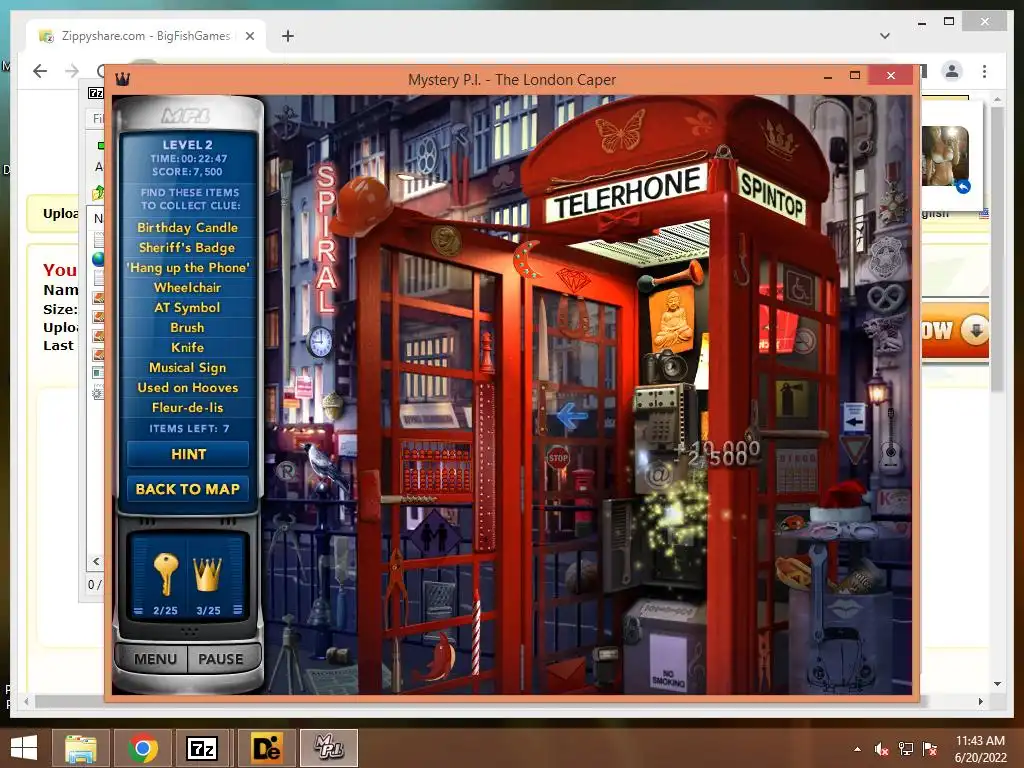Click 'Used on Hooves' list entry
Screen dimensions: 1024x768
(187, 387)
